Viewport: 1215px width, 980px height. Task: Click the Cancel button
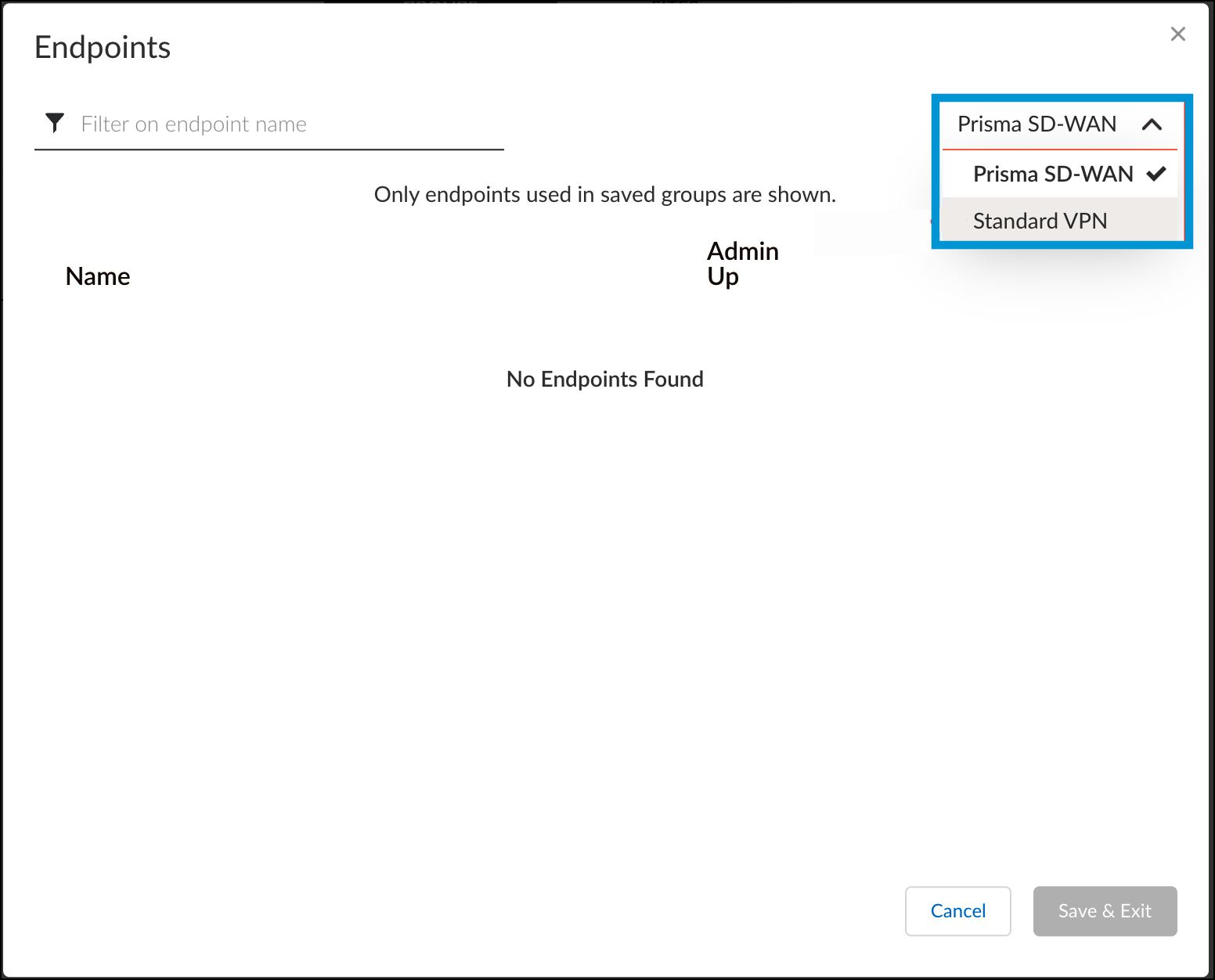click(x=957, y=911)
